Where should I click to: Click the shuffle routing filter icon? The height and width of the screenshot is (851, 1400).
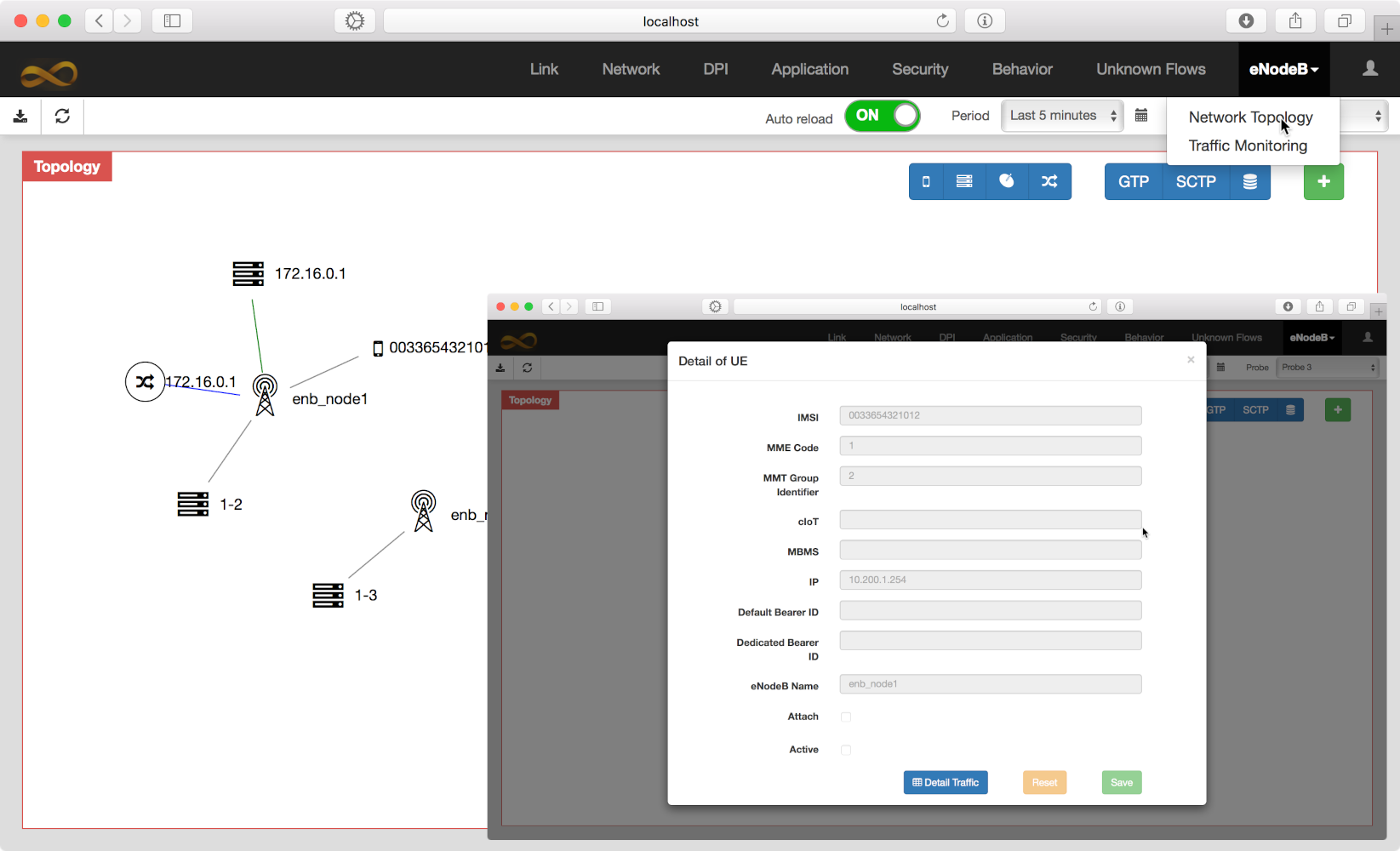1049,181
